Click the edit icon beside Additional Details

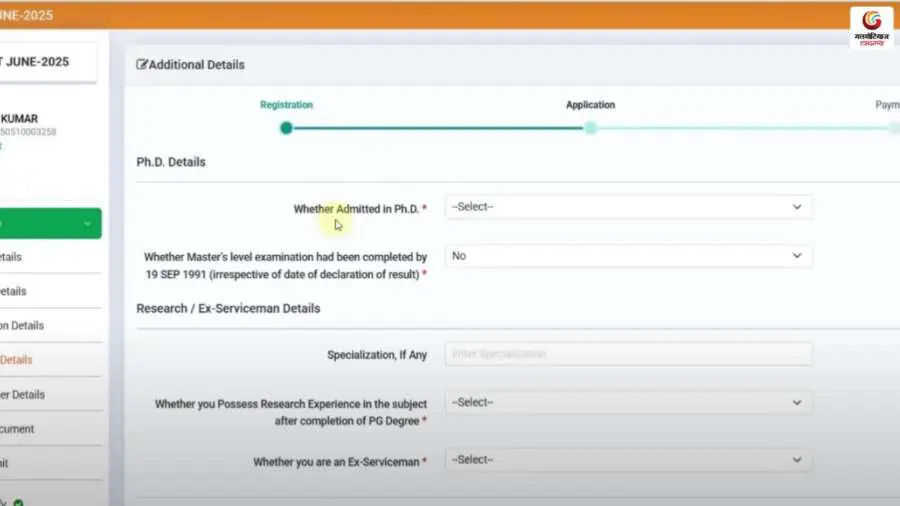pos(141,64)
